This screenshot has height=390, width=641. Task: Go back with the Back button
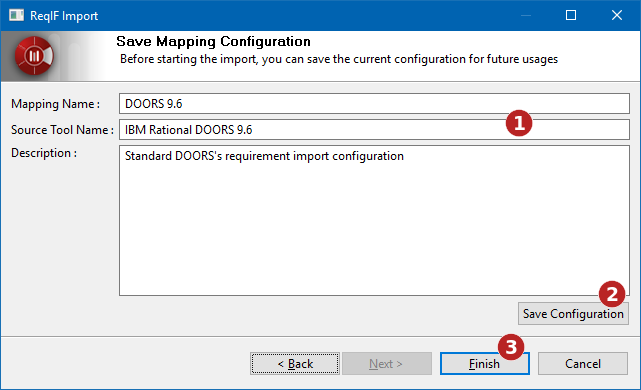pyautogui.click(x=295, y=363)
